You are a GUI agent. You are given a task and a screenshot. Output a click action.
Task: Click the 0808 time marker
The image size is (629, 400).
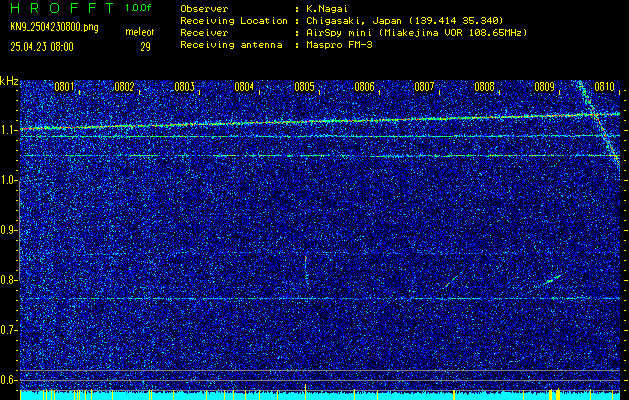click(x=485, y=87)
